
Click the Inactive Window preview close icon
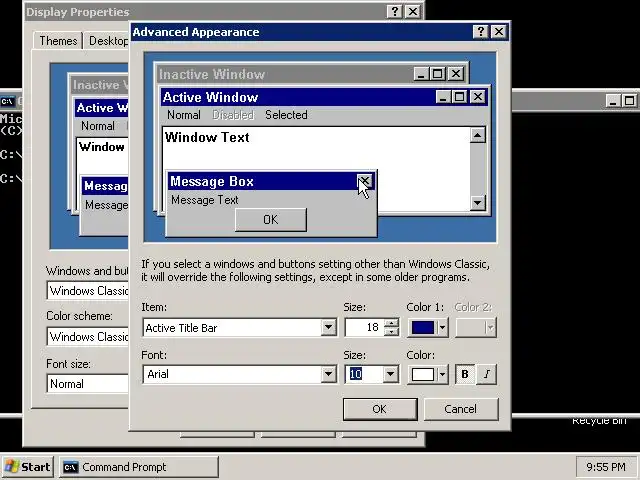click(x=456, y=74)
